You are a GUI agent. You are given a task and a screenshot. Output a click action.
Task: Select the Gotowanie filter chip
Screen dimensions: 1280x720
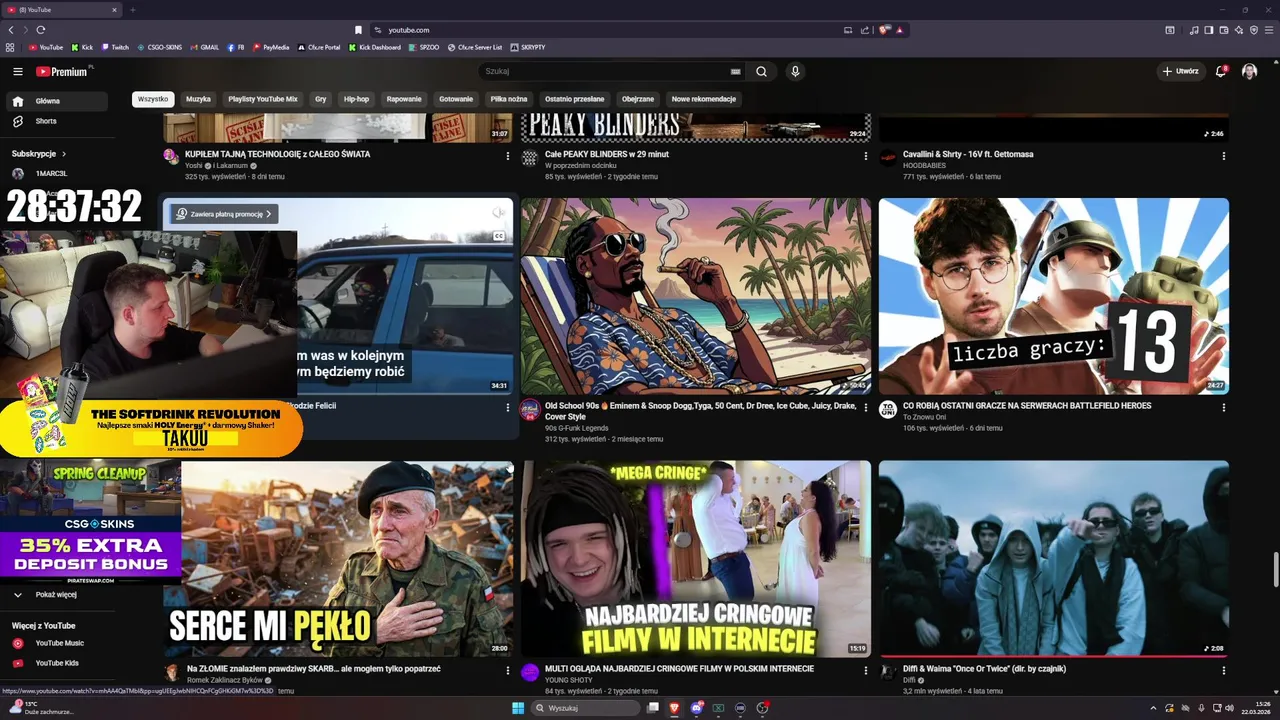pos(456,99)
